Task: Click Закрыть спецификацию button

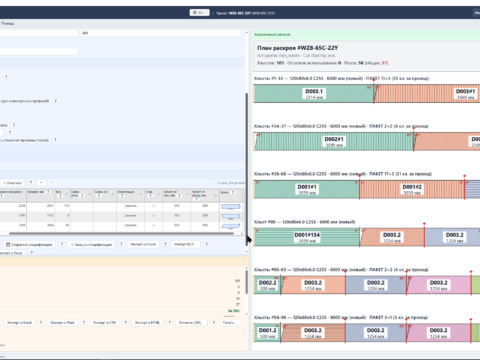Action: [92, 244]
